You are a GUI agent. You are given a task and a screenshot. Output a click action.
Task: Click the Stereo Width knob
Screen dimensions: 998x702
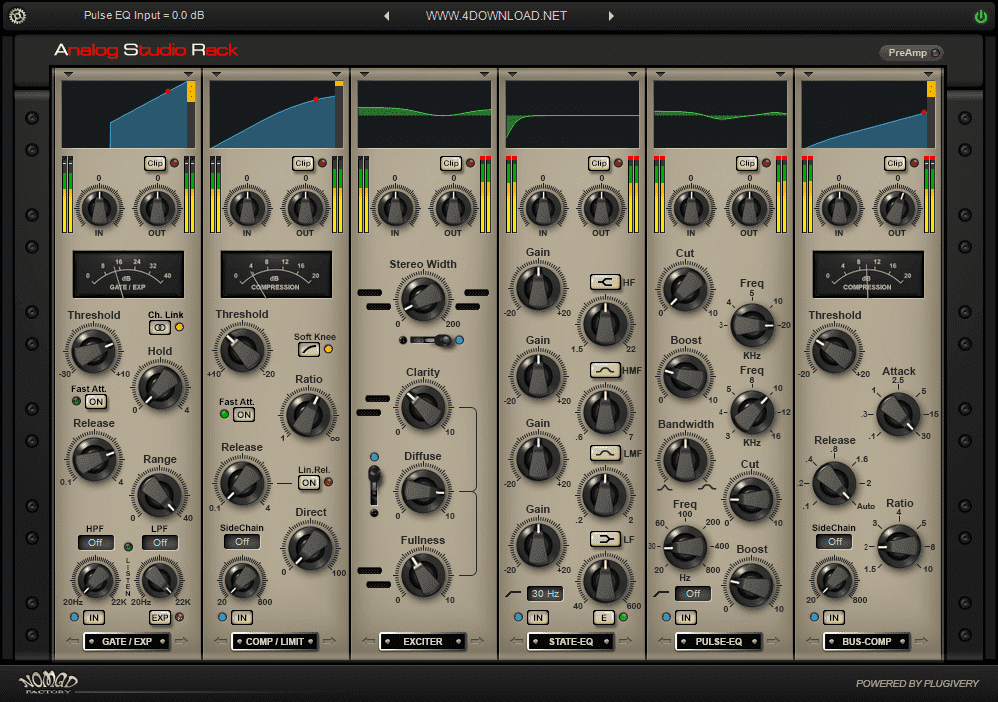pyautogui.click(x=423, y=298)
